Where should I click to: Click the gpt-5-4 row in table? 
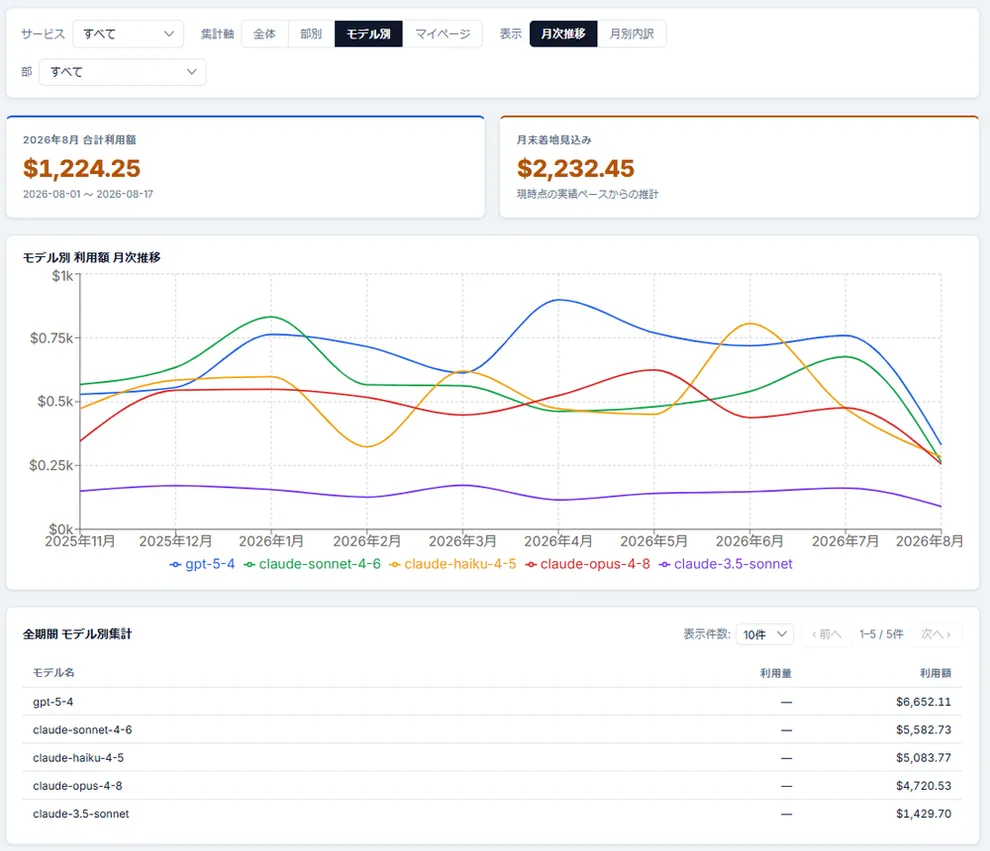[x=492, y=702]
